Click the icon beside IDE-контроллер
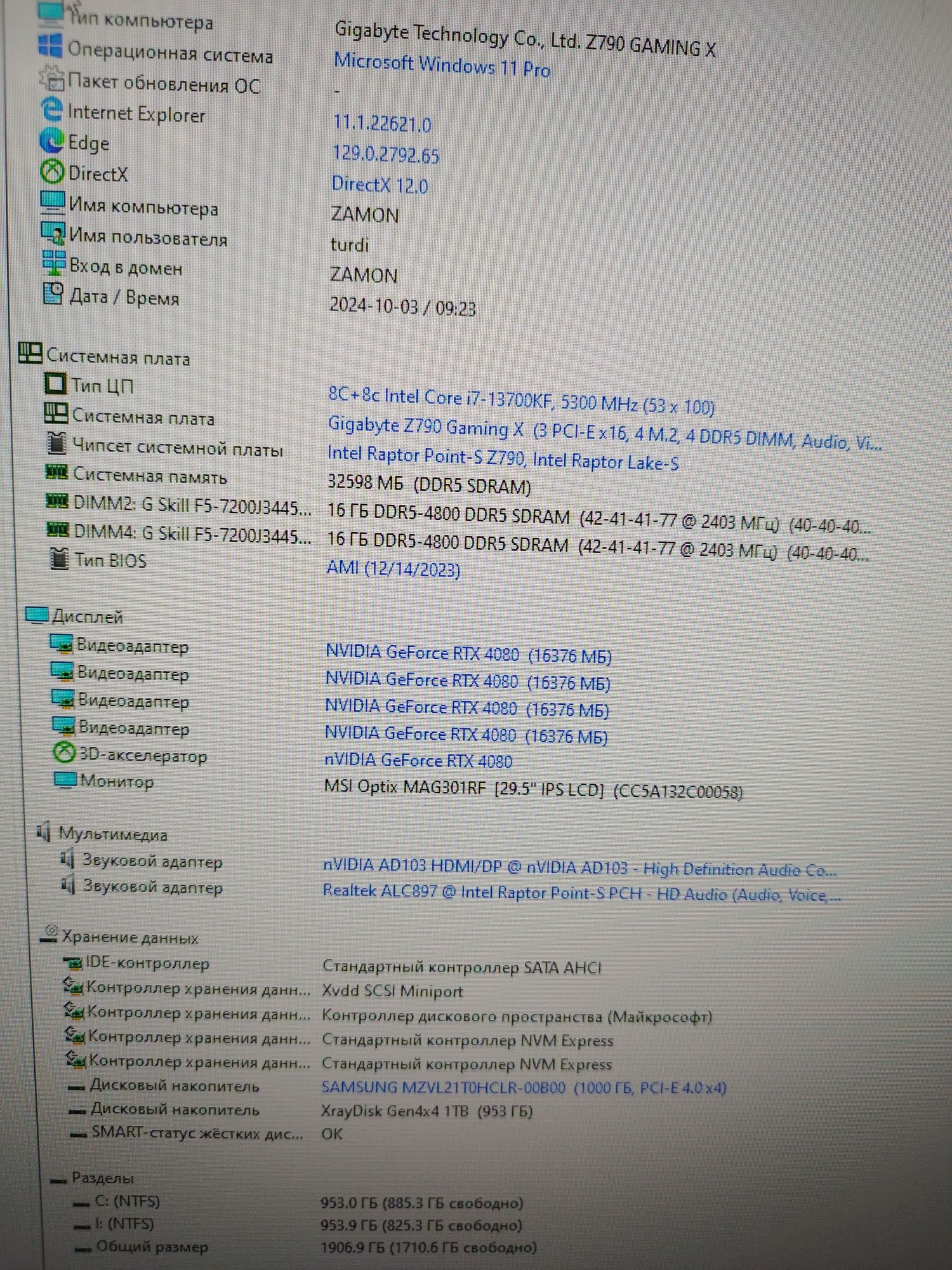Image resolution: width=952 pixels, height=1270 pixels. 73,963
